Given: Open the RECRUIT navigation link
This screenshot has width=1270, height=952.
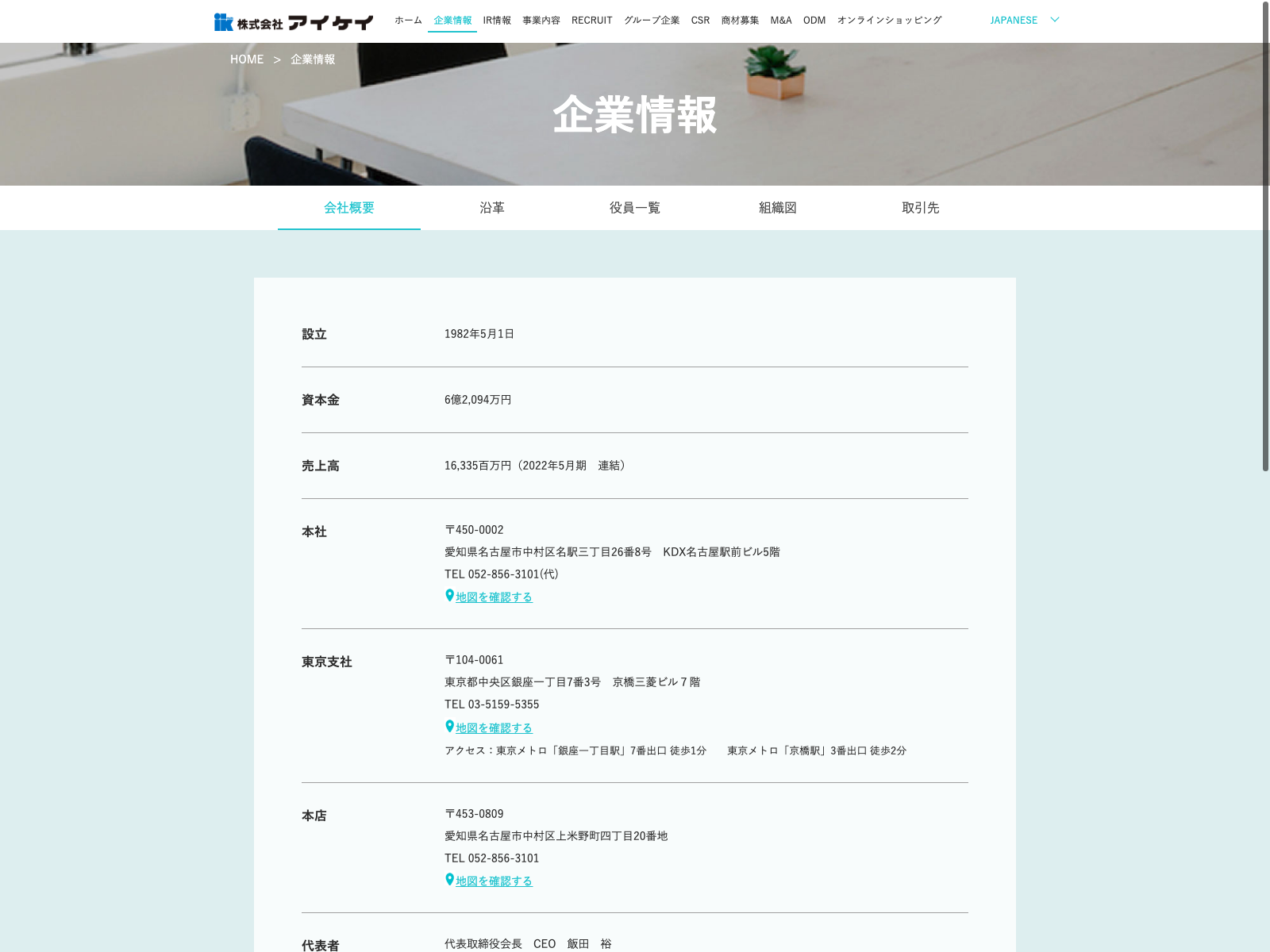Looking at the screenshot, I should click(x=592, y=20).
